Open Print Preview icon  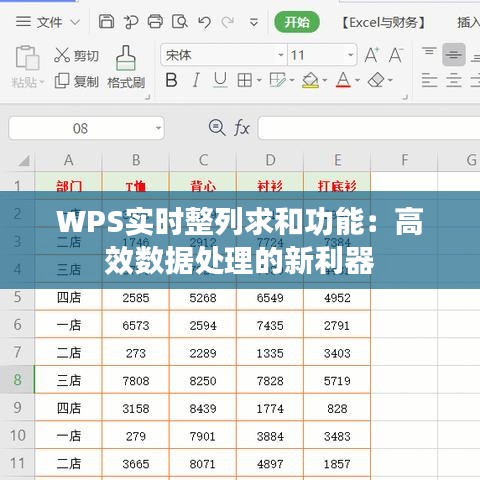(x=180, y=22)
